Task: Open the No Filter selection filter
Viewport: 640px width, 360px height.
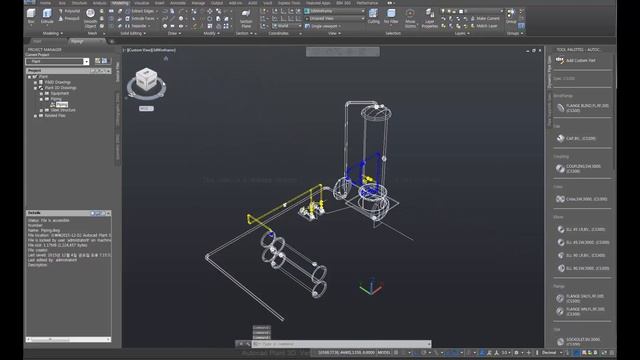Action: [x=391, y=16]
